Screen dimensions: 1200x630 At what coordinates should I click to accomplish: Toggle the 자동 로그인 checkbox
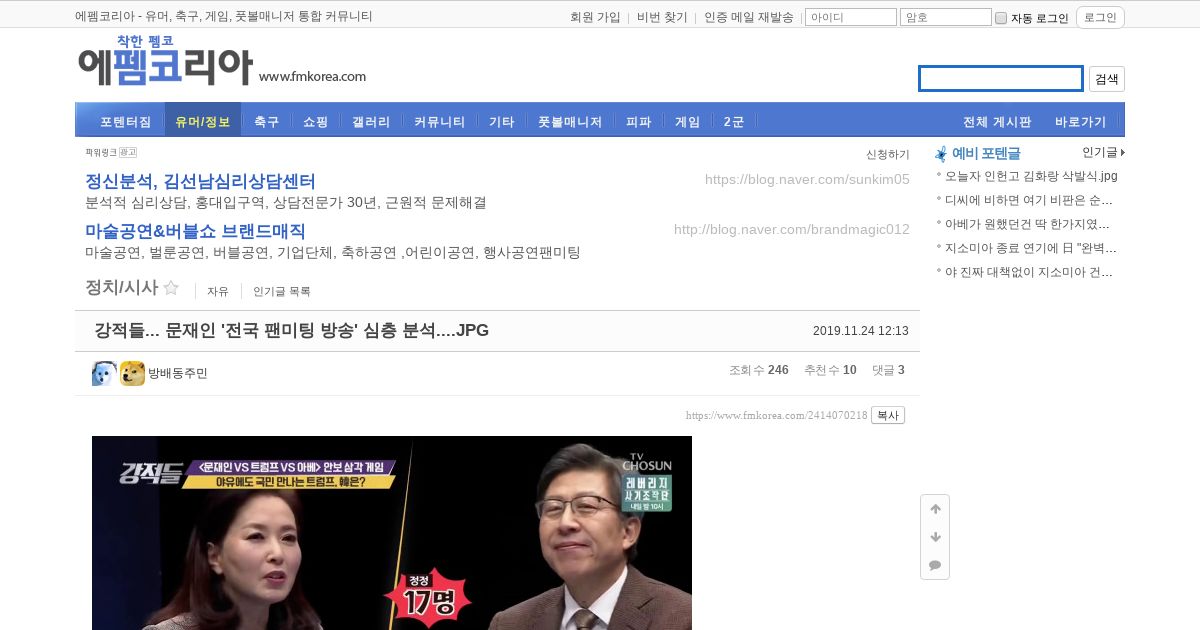click(1001, 18)
